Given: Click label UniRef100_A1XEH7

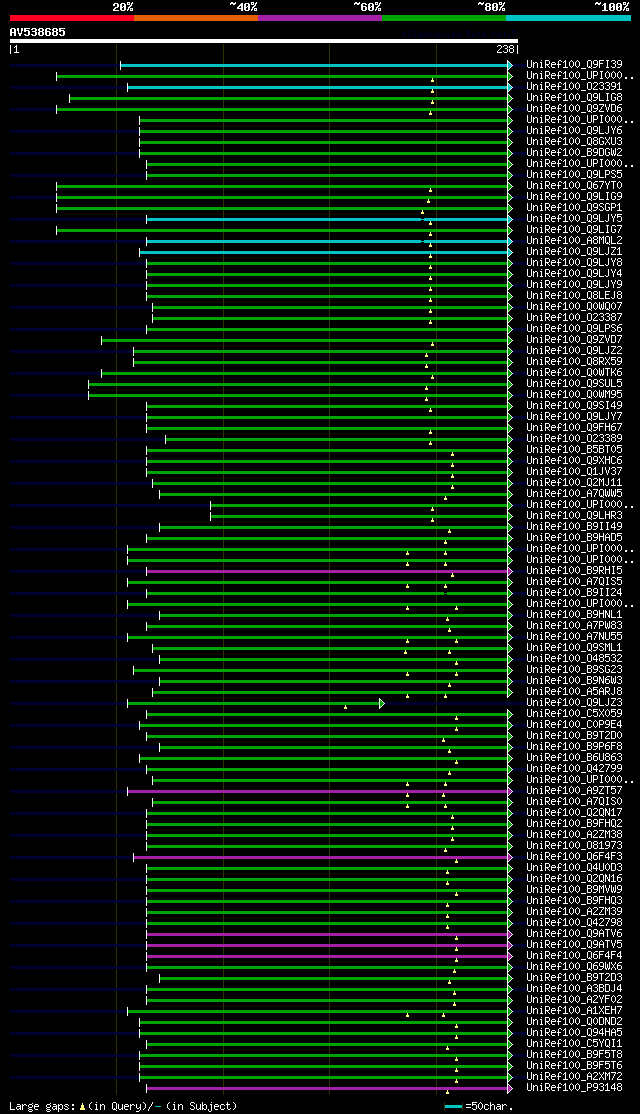Looking at the screenshot, I should point(574,1011).
